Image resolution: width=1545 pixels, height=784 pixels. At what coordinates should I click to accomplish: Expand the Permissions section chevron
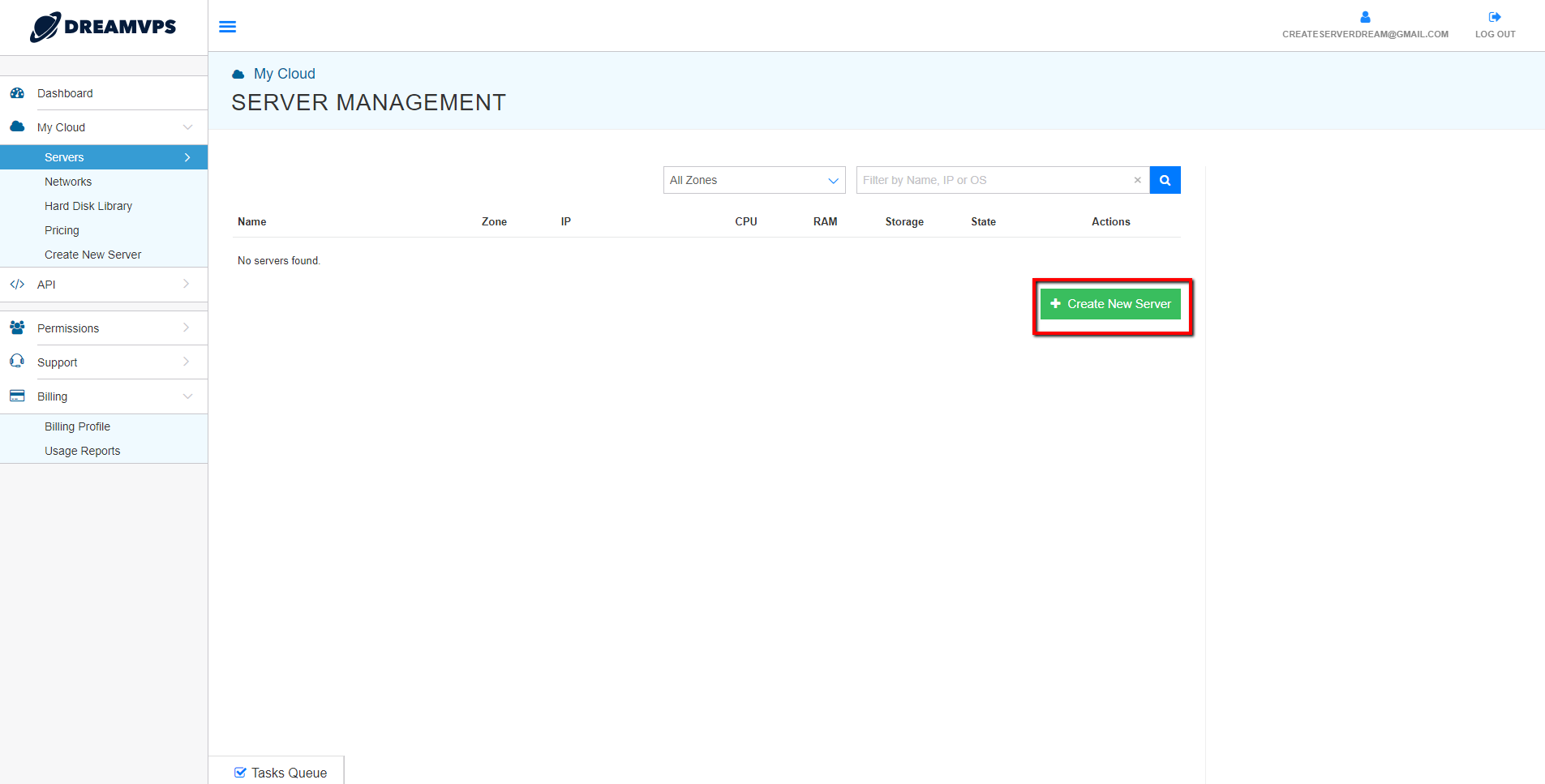coord(187,328)
